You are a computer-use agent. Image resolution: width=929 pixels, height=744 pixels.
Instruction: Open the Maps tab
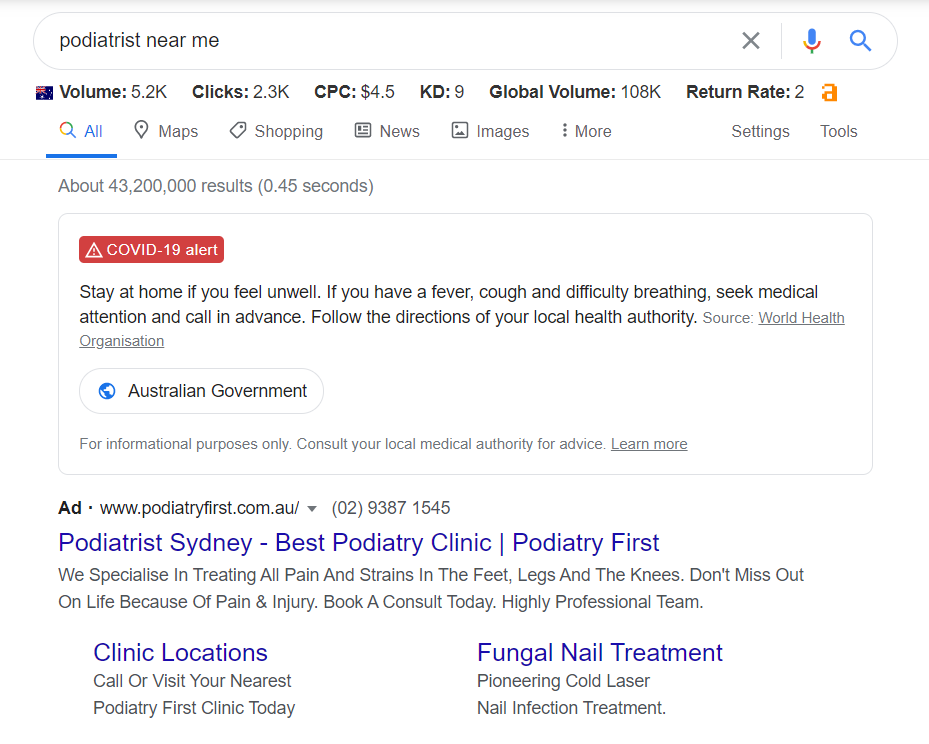[x=166, y=131]
